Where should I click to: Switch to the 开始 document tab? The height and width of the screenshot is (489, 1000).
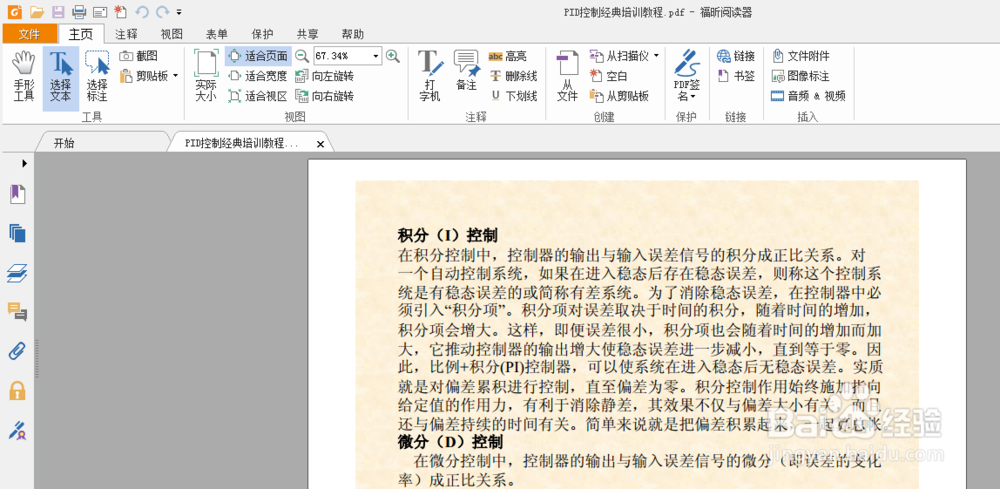click(x=64, y=143)
